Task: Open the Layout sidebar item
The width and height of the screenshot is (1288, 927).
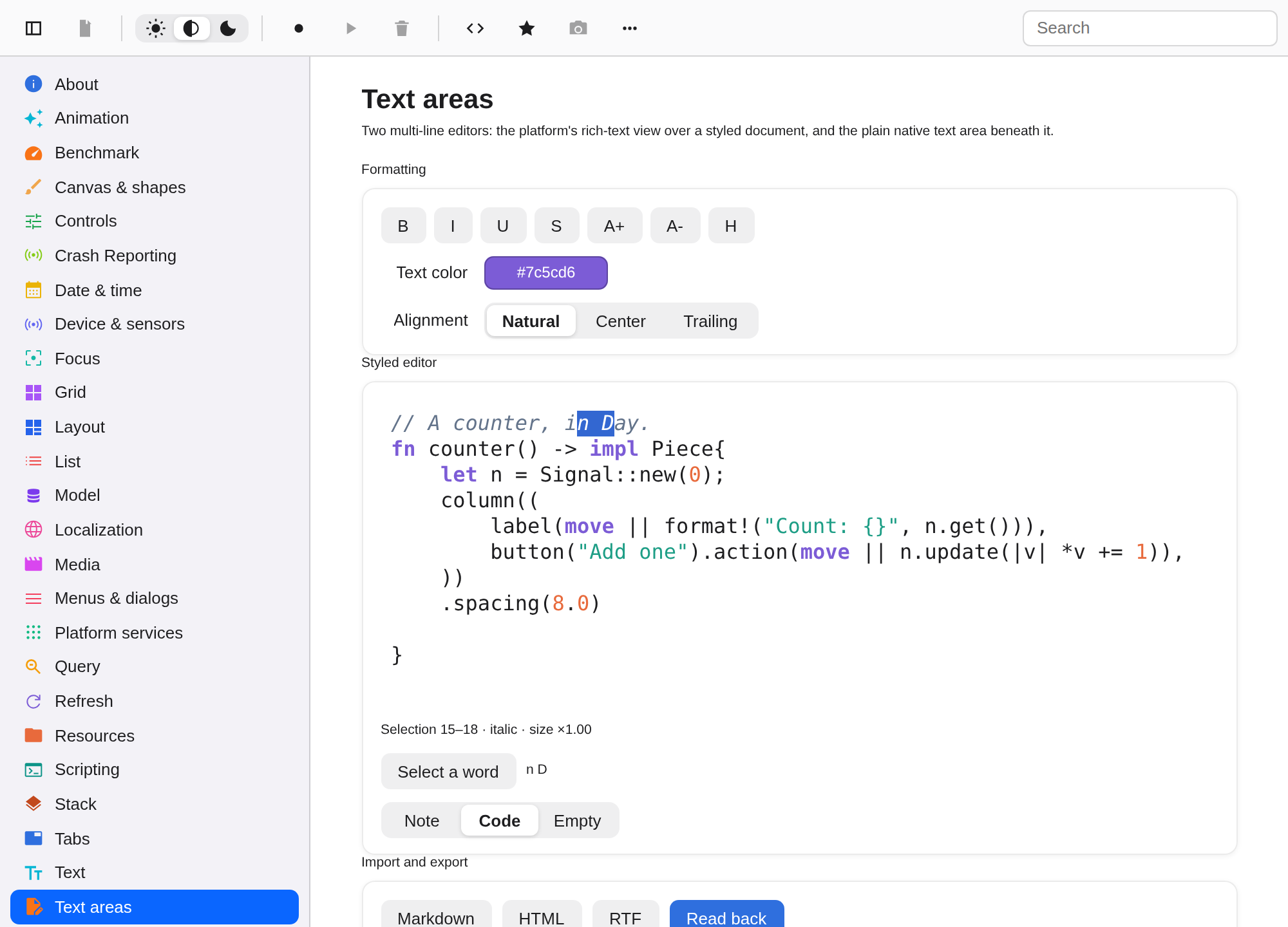Action: 155,427
